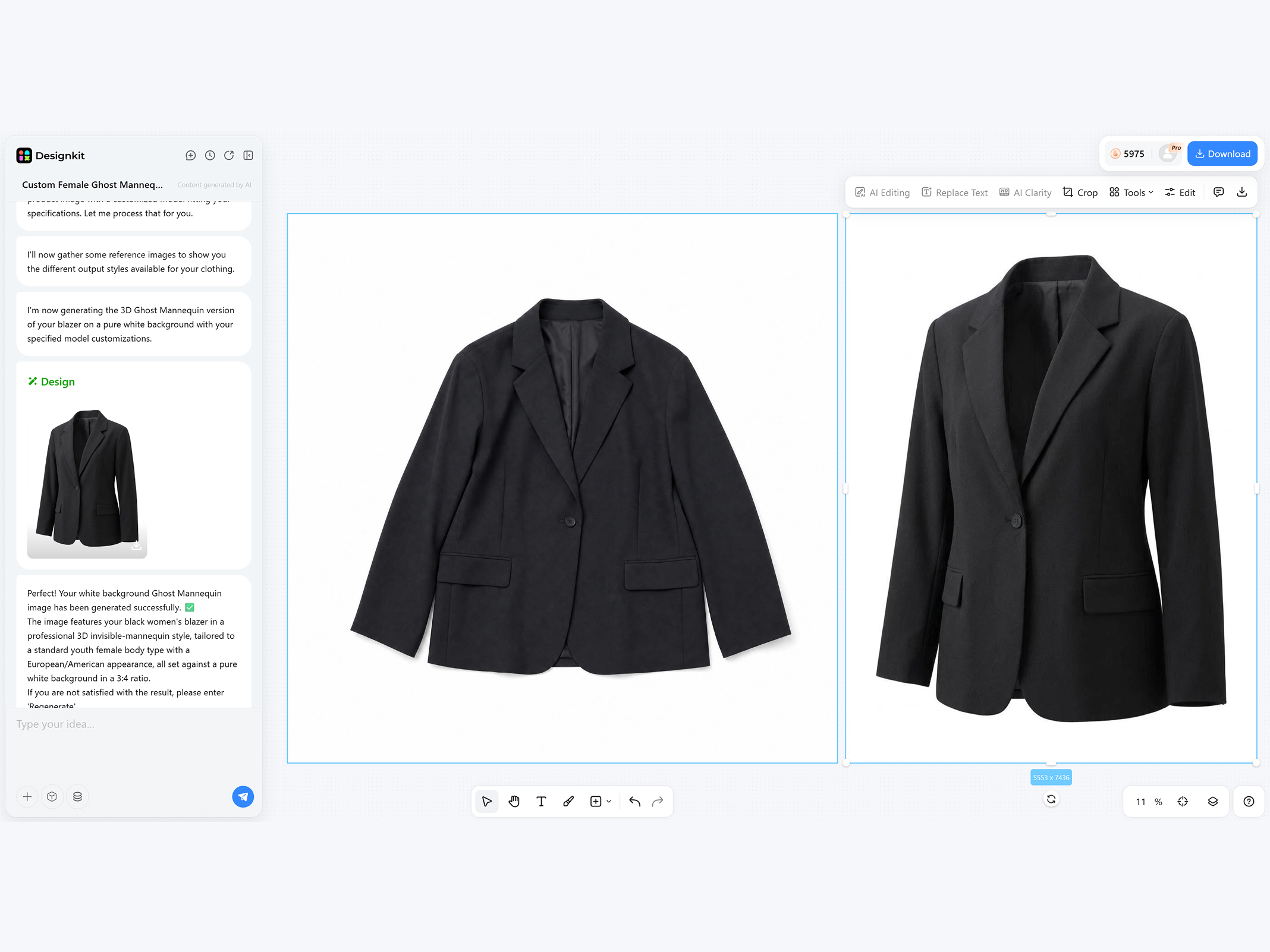Select Crop in image toolbar

(x=1080, y=193)
